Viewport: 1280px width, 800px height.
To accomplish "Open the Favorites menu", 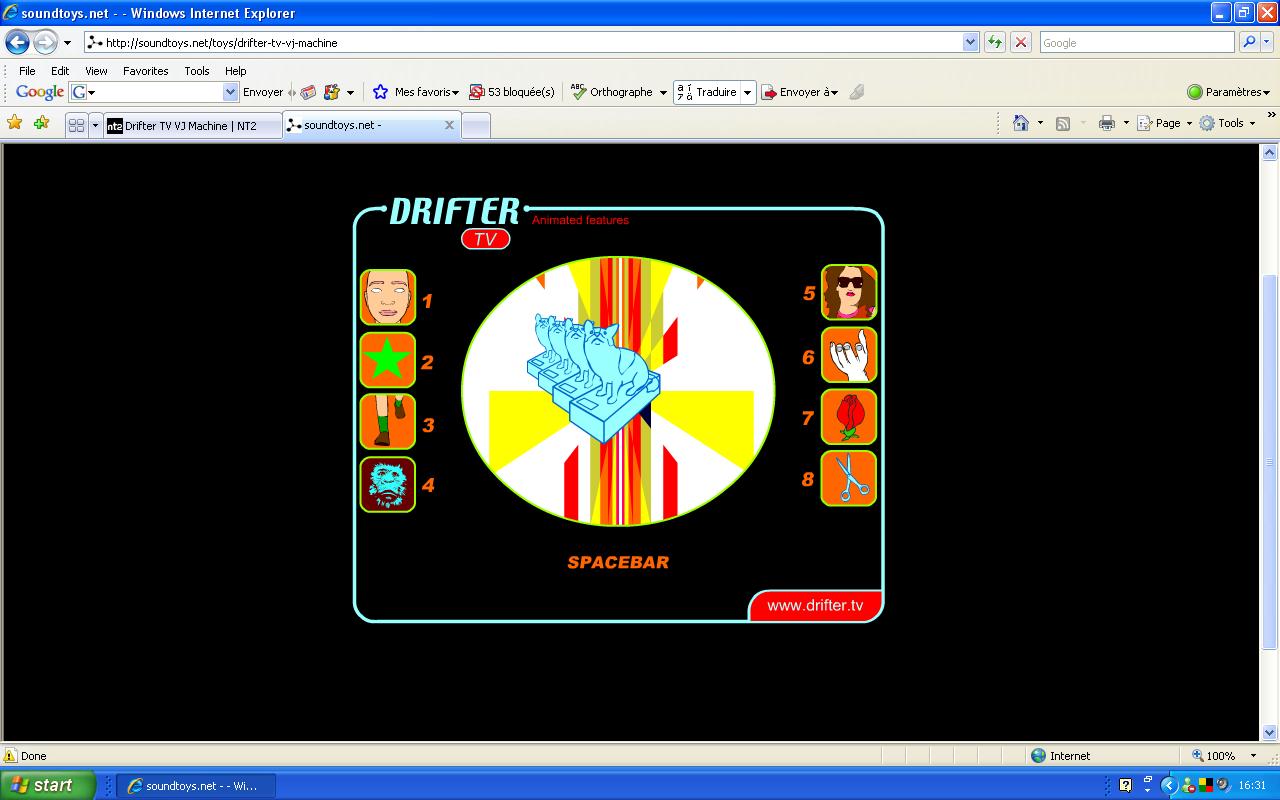I will coord(146,71).
